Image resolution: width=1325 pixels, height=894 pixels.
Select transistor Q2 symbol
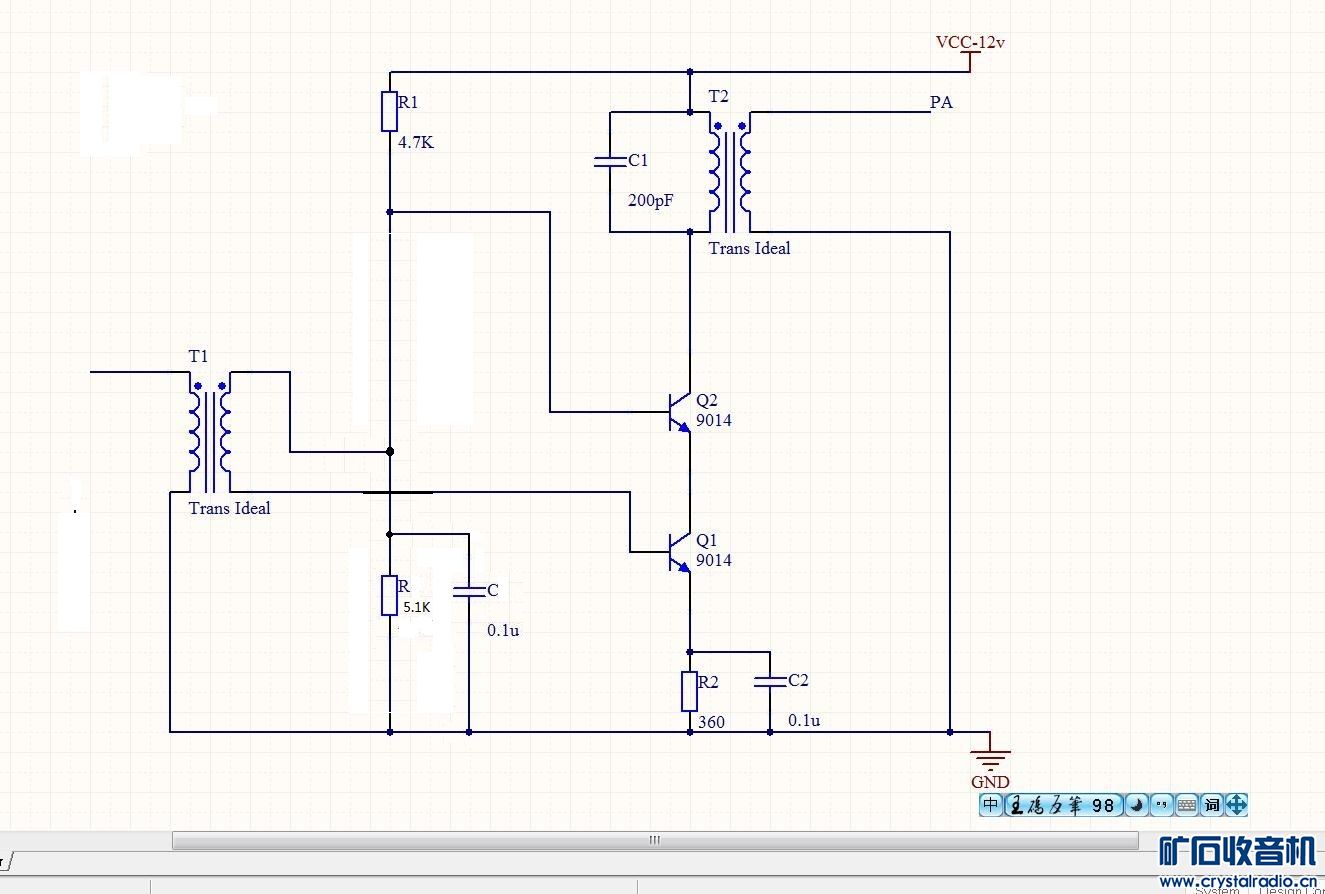[680, 411]
